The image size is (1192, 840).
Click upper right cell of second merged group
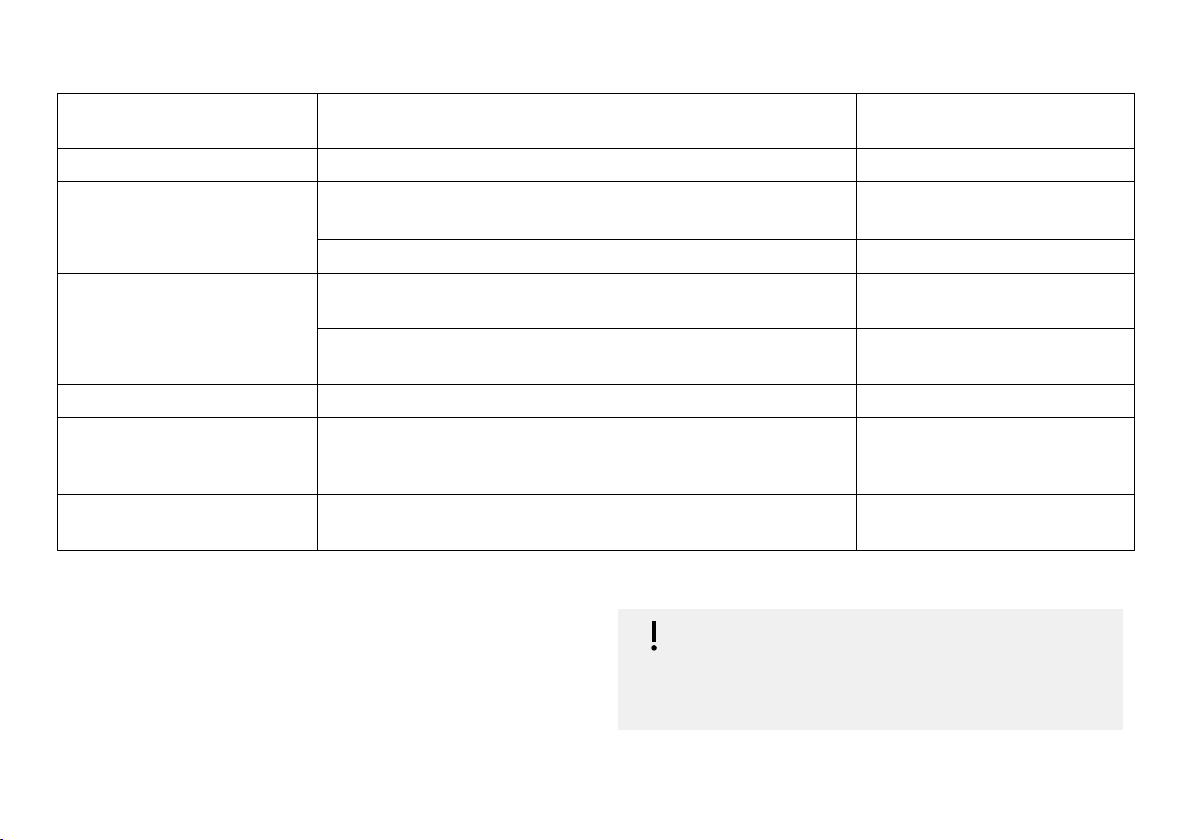pyautogui.click(x=995, y=301)
